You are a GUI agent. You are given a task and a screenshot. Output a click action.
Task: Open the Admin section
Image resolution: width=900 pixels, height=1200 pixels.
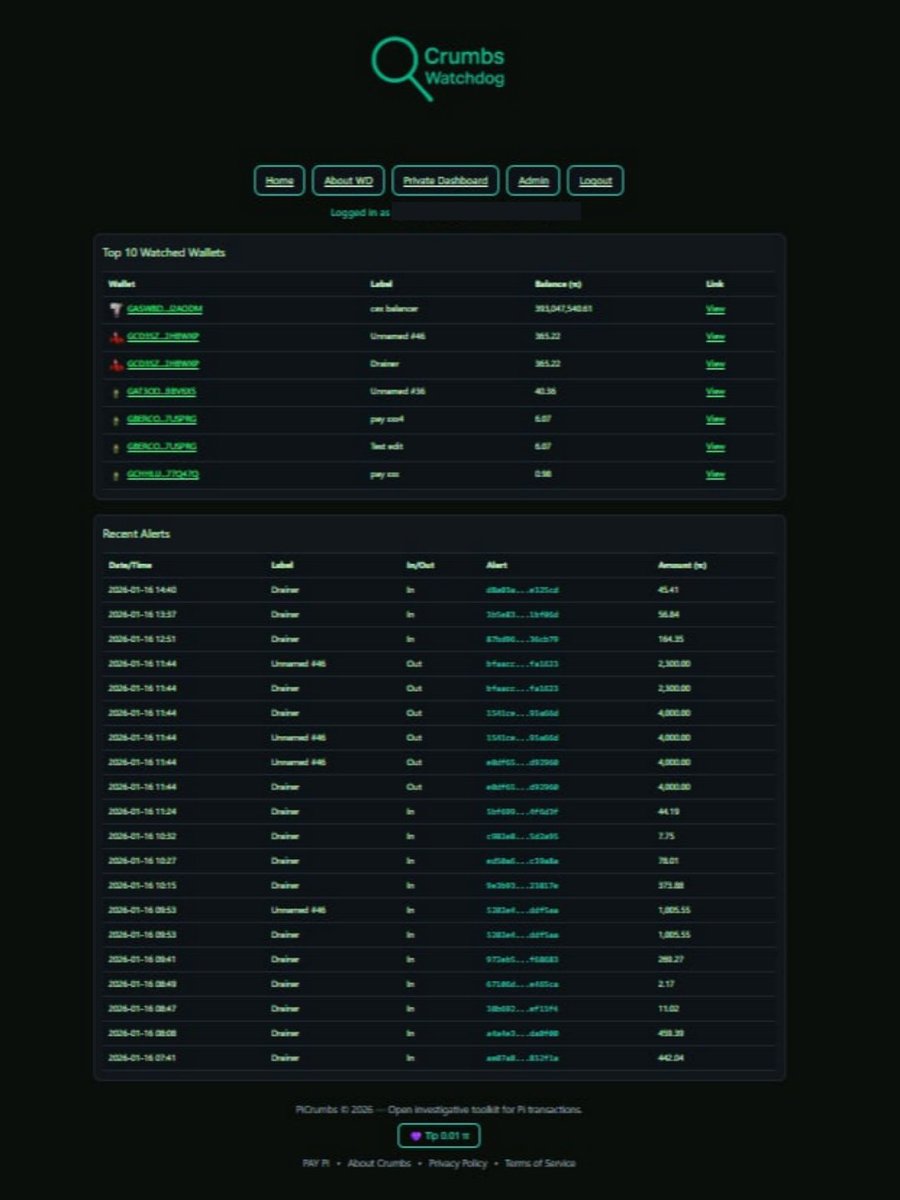533,181
